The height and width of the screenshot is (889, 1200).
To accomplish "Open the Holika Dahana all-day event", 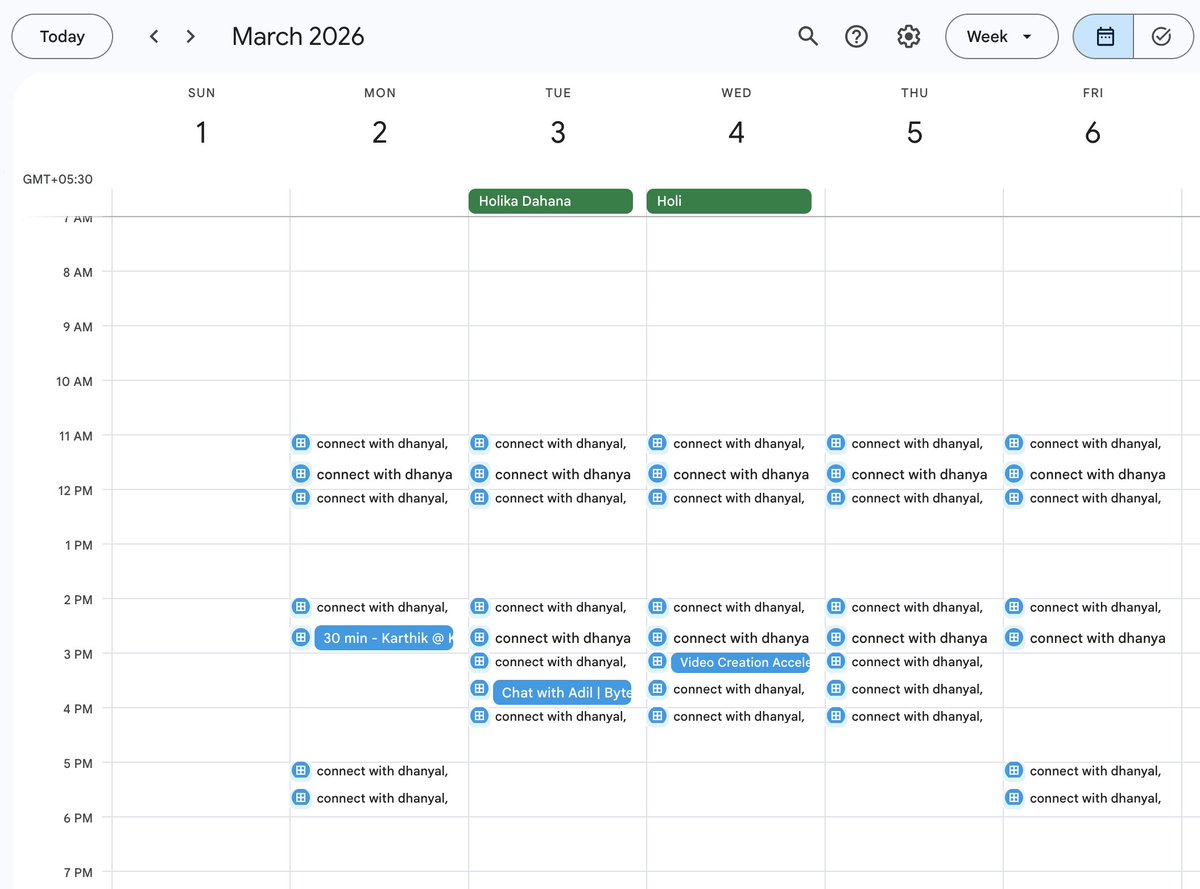I will tap(551, 201).
